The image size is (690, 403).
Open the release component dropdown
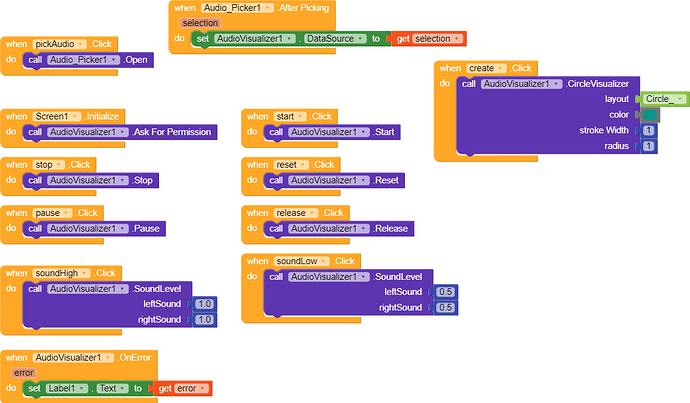(296, 213)
